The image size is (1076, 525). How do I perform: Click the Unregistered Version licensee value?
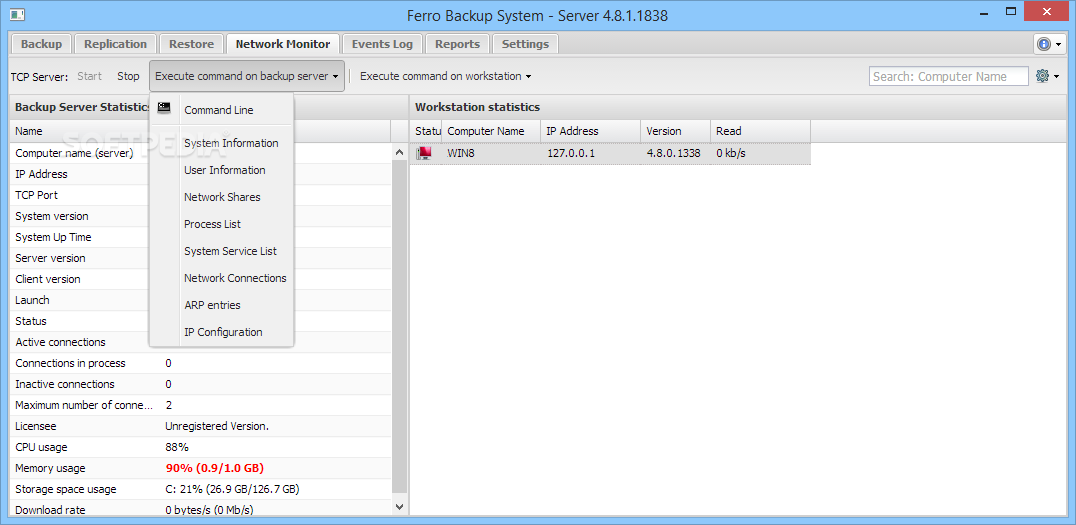(217, 426)
